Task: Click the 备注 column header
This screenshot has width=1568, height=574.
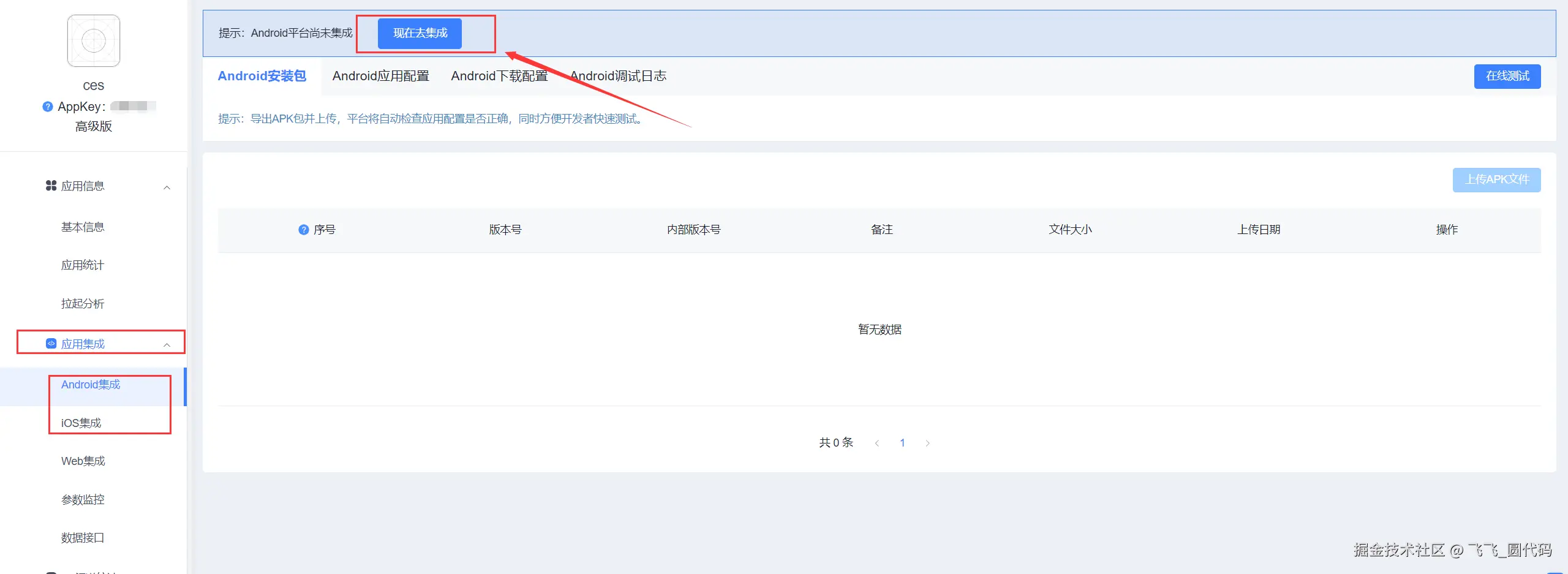Action: (x=882, y=230)
